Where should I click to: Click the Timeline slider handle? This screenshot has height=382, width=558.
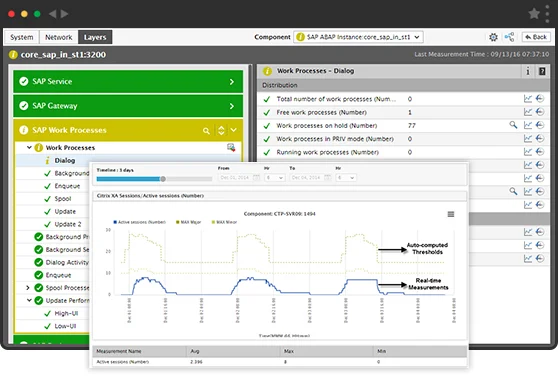click(163, 179)
